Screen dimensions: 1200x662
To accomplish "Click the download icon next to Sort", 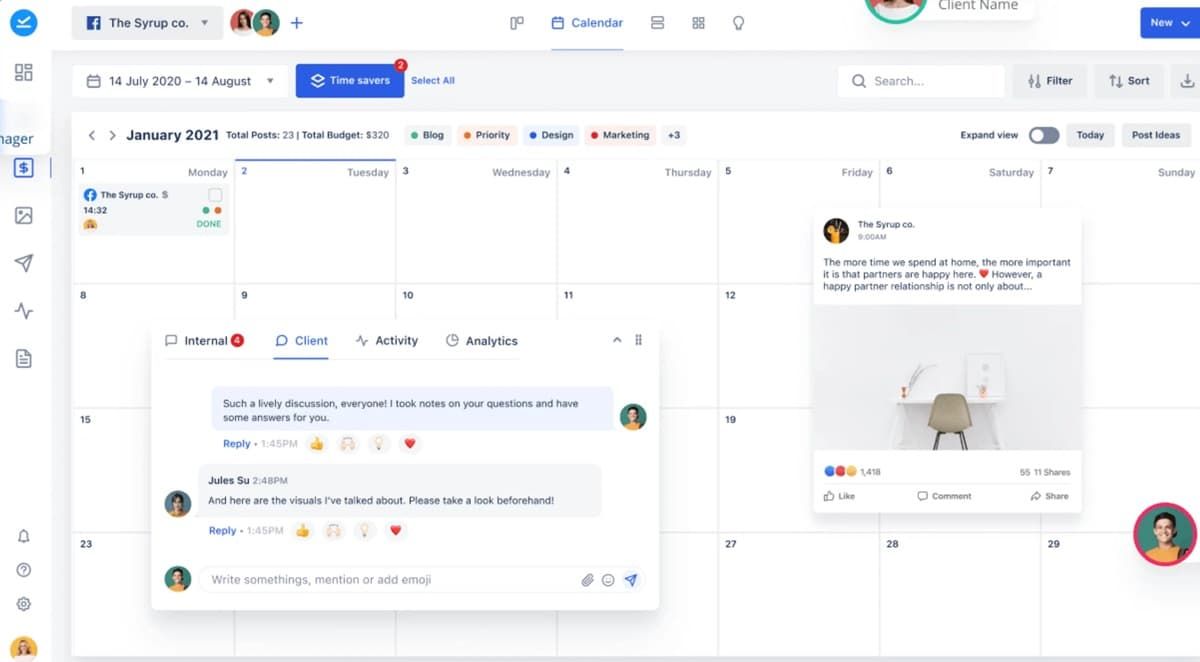I will [x=1188, y=81].
